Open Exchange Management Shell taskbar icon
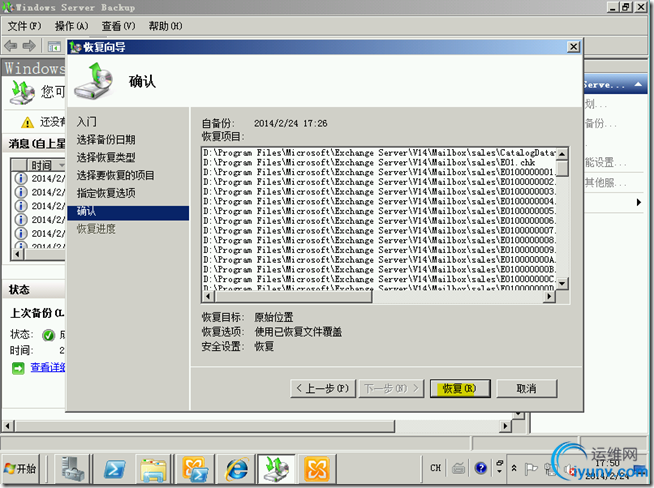Screen dimensions: 654x488 tap(194, 469)
